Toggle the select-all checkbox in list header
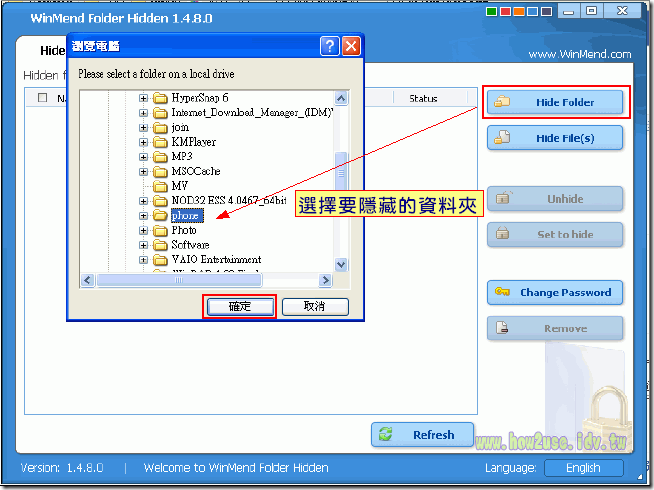Viewport: 654px width, 490px height. pos(42,98)
